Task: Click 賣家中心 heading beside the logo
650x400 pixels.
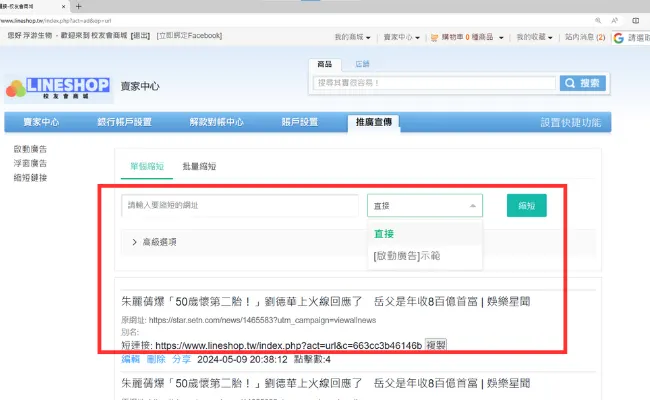Action: click(140, 86)
